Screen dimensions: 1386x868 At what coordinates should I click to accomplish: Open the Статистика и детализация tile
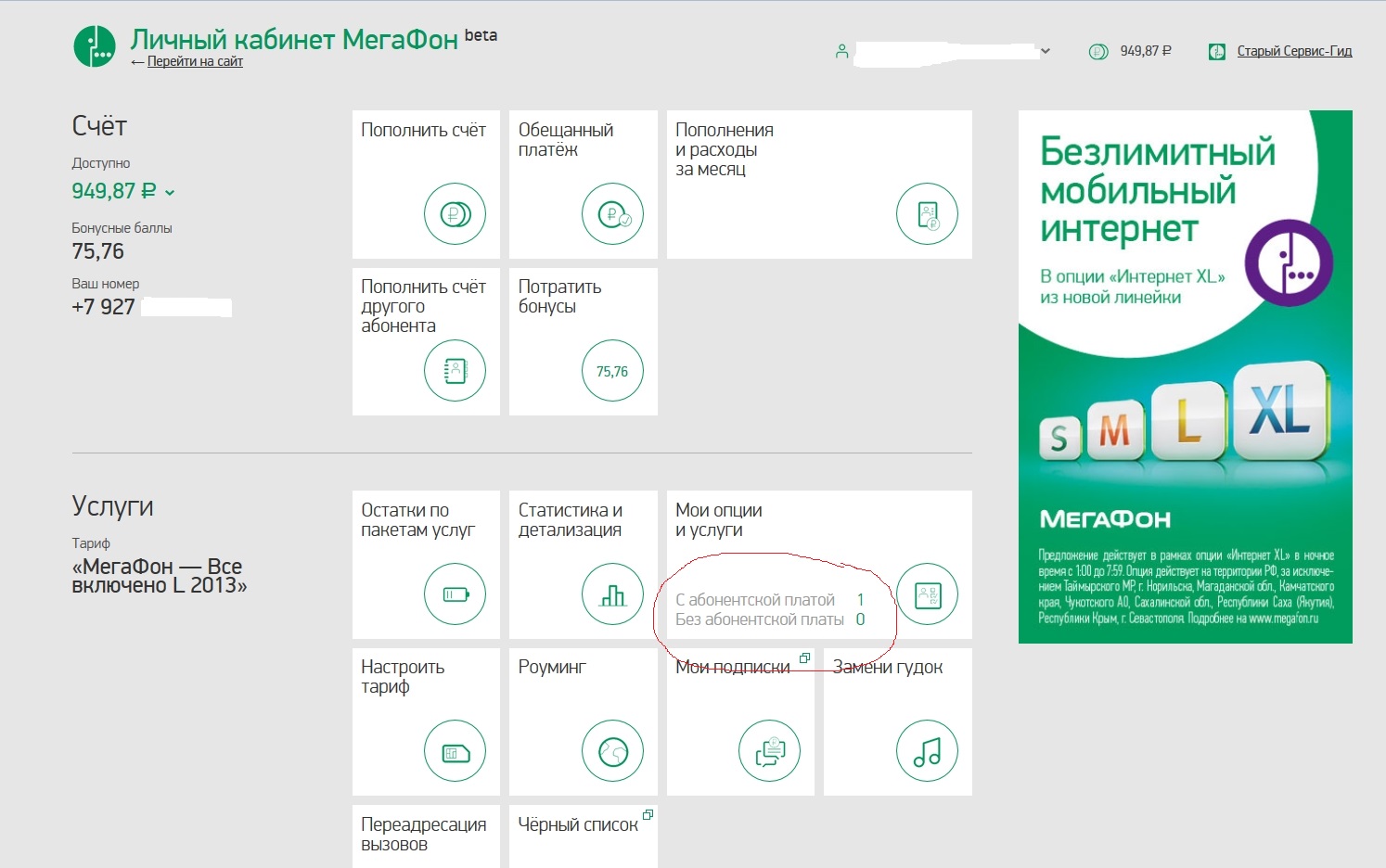point(584,565)
